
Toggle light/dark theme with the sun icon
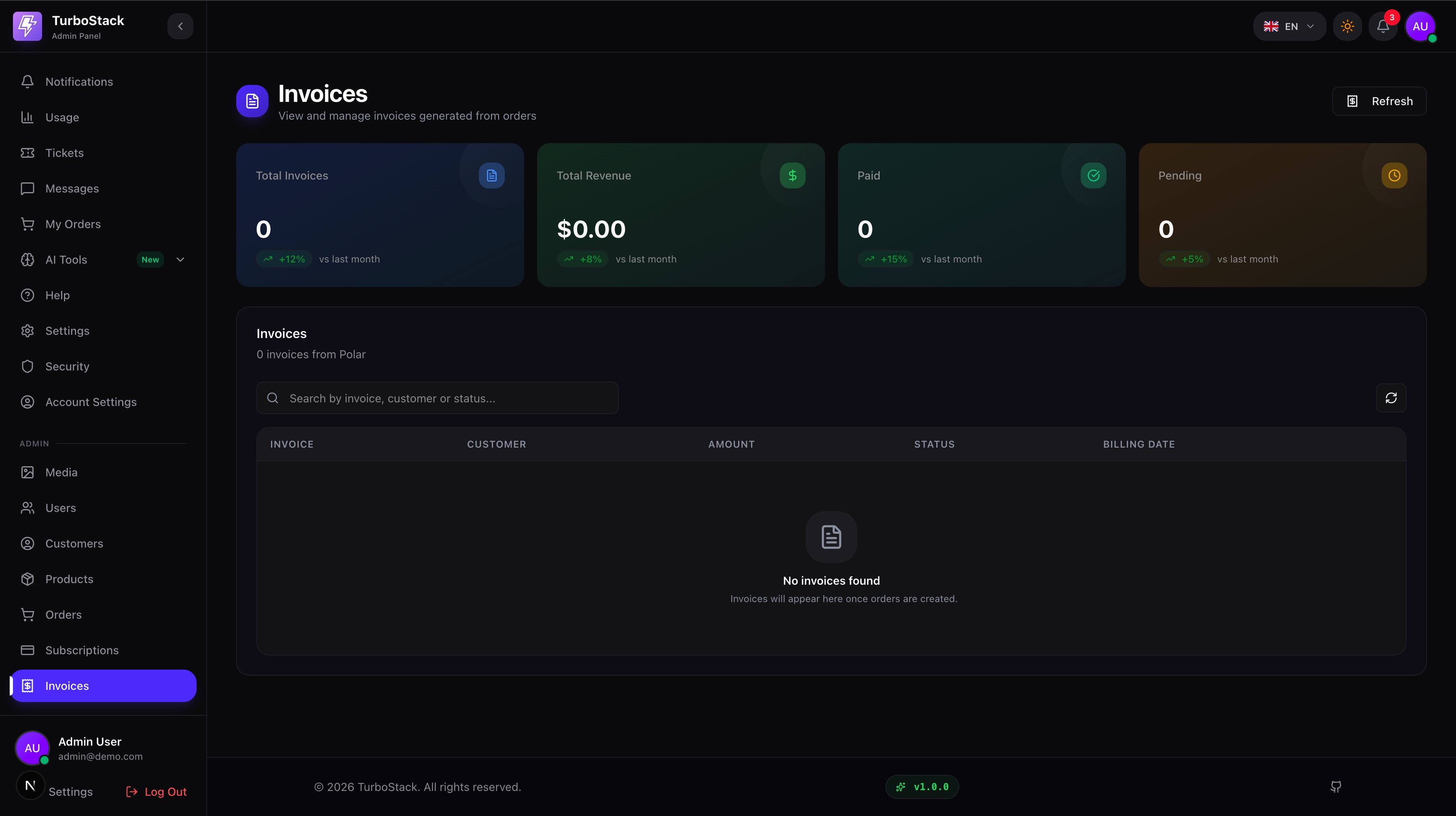[x=1347, y=27]
